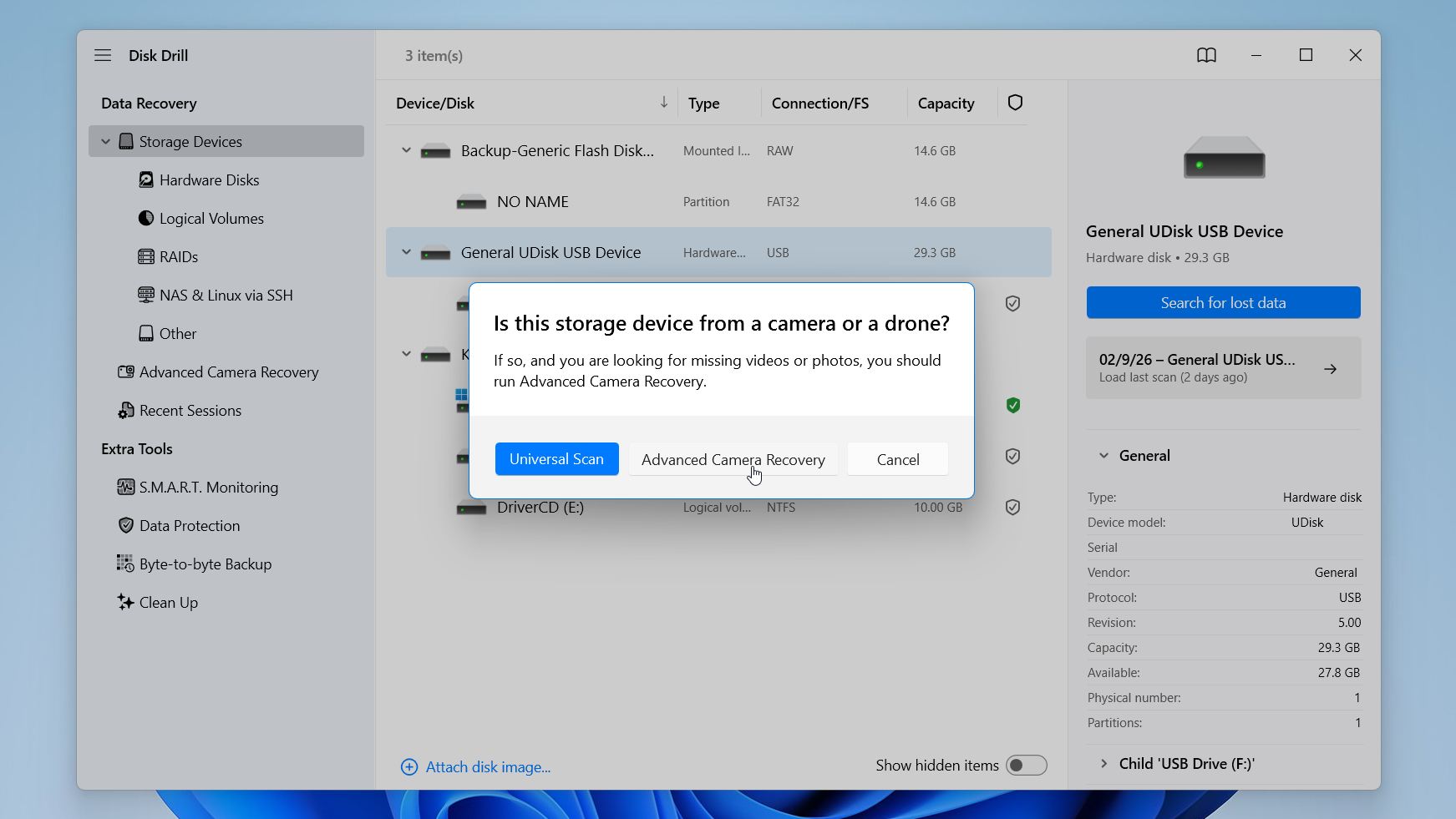The image size is (1456, 819).
Task: Click the 27.8 GB Available value
Action: click(x=1338, y=672)
